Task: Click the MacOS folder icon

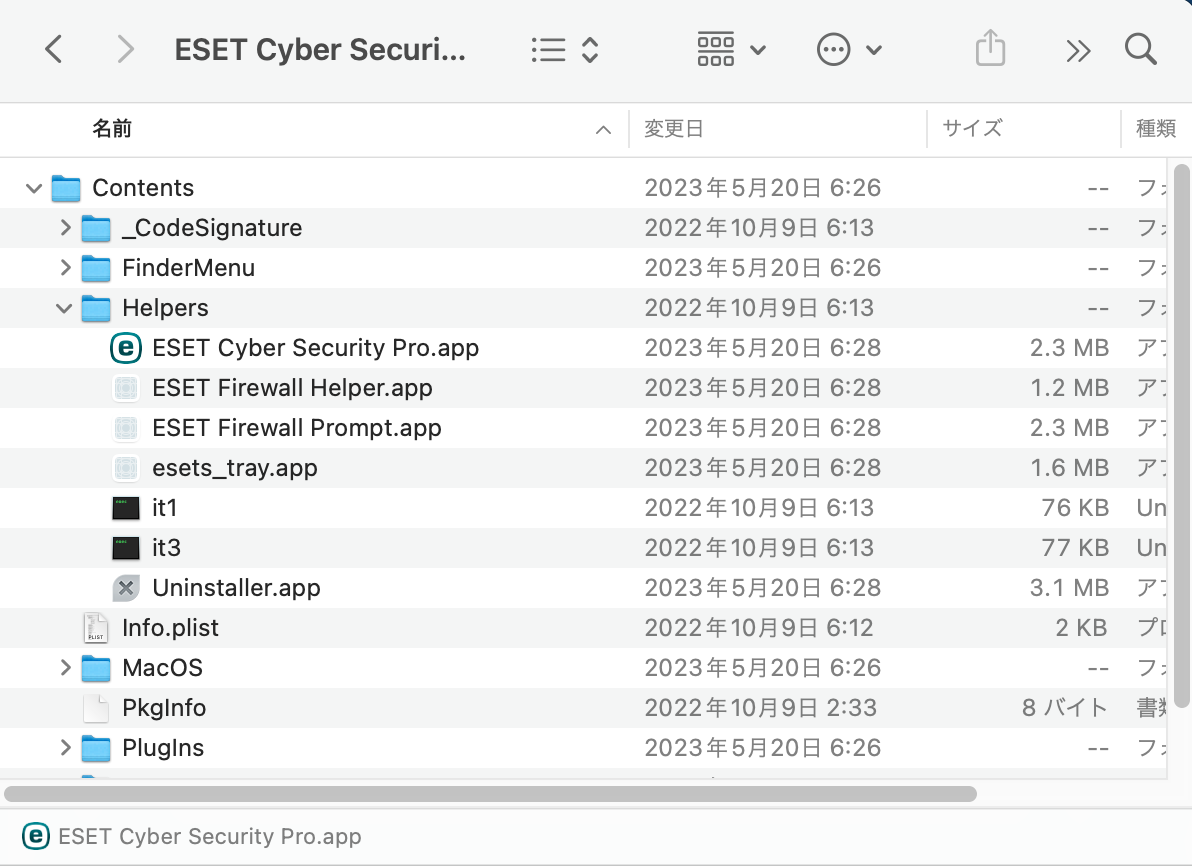Action: (96, 668)
